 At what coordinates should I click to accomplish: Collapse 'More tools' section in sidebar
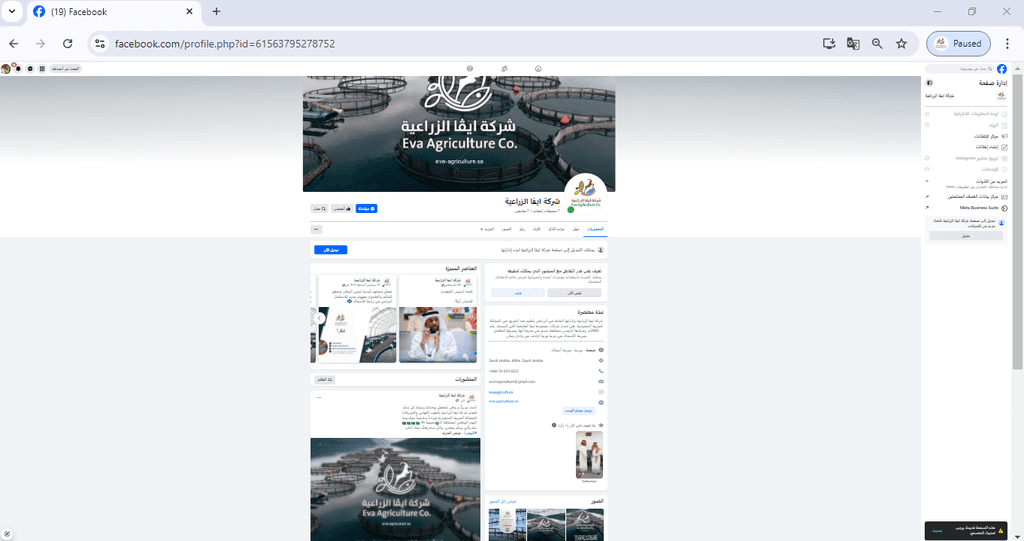(927, 181)
